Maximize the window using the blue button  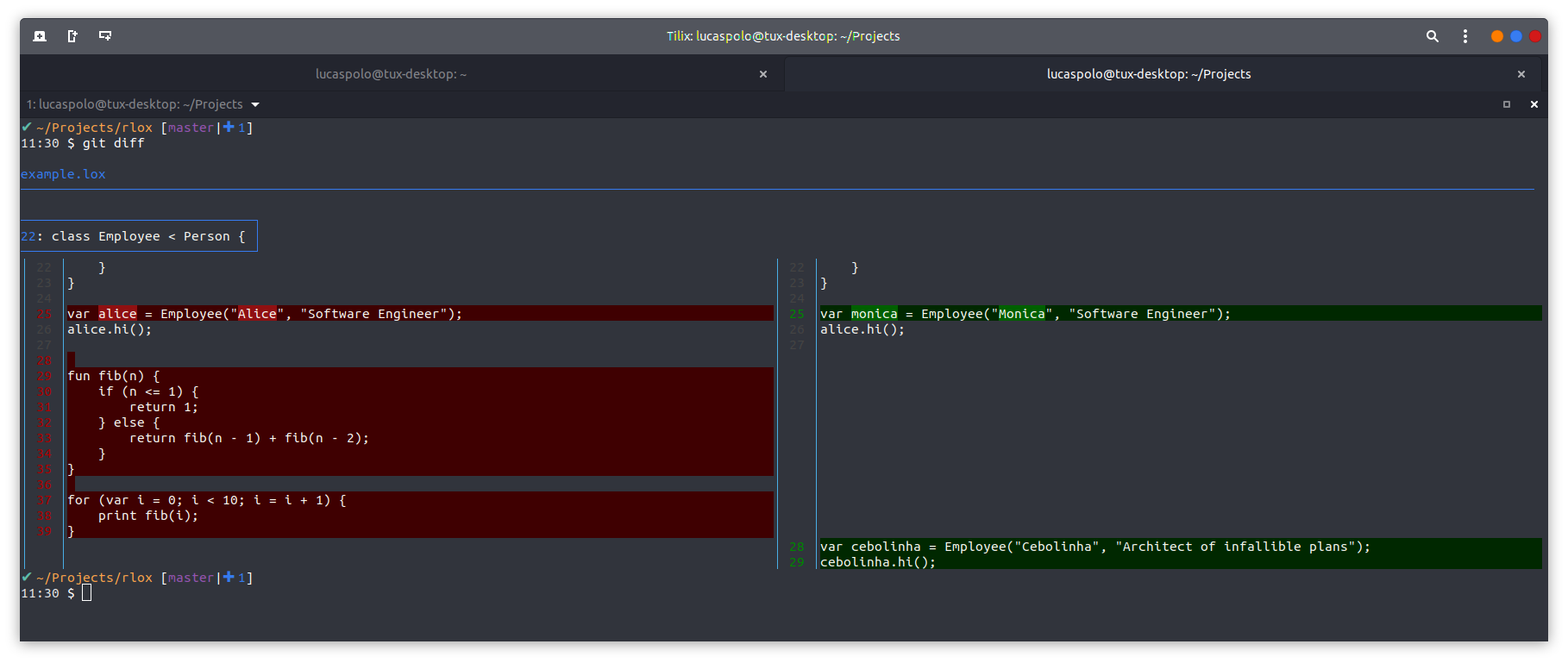tap(1515, 36)
